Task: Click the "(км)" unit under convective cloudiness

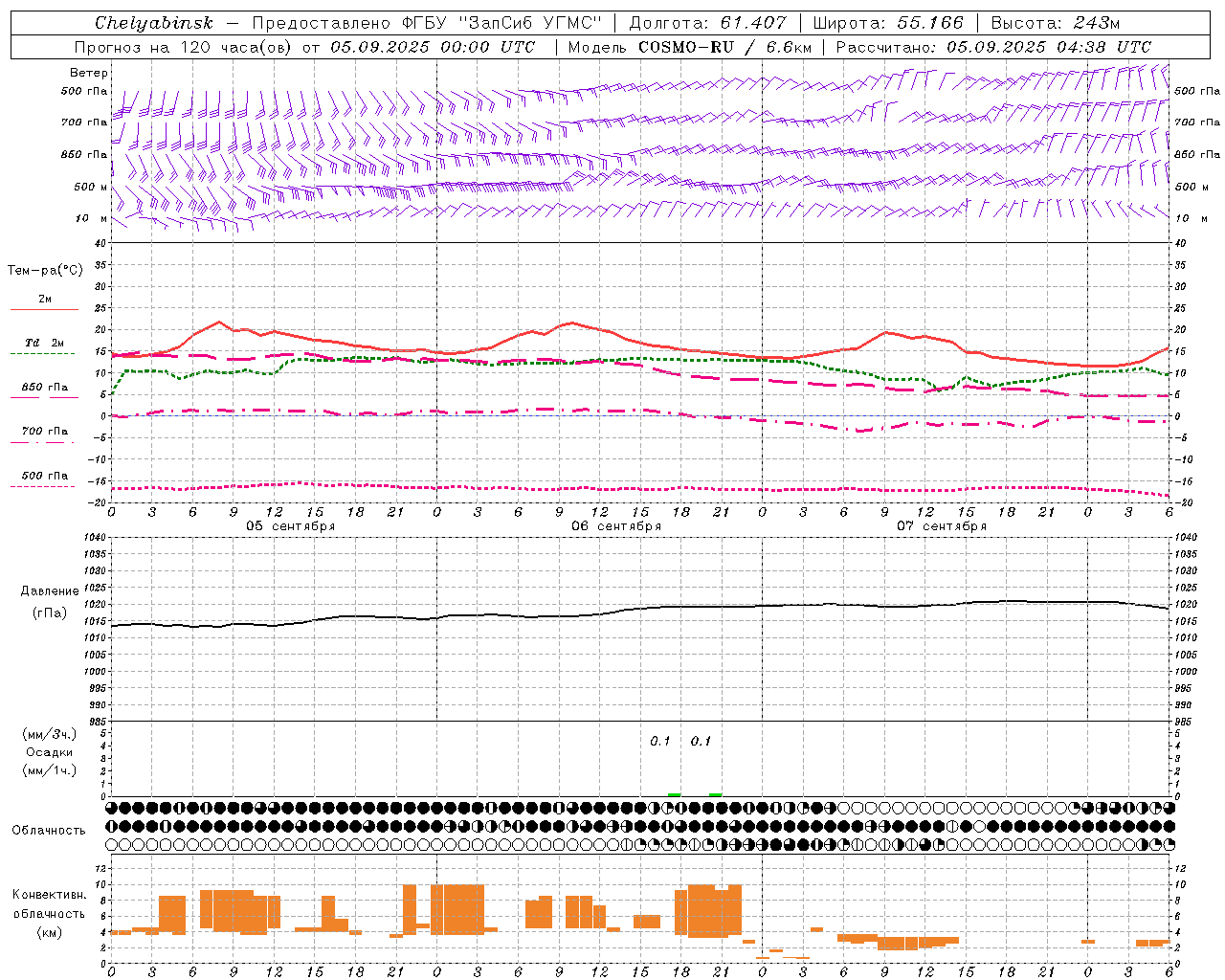Action: point(50,932)
